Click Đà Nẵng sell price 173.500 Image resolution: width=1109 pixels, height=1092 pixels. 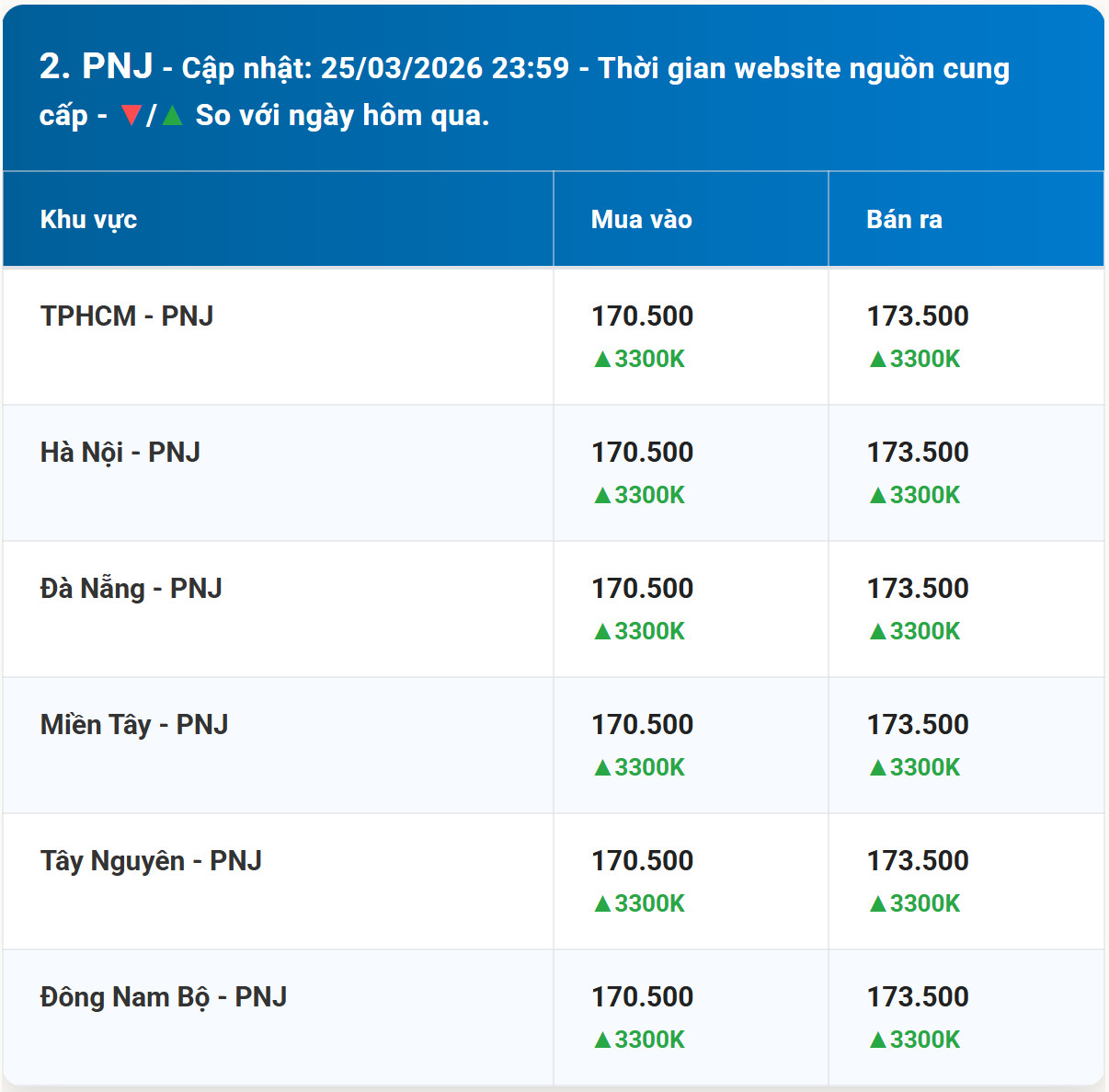point(918,589)
